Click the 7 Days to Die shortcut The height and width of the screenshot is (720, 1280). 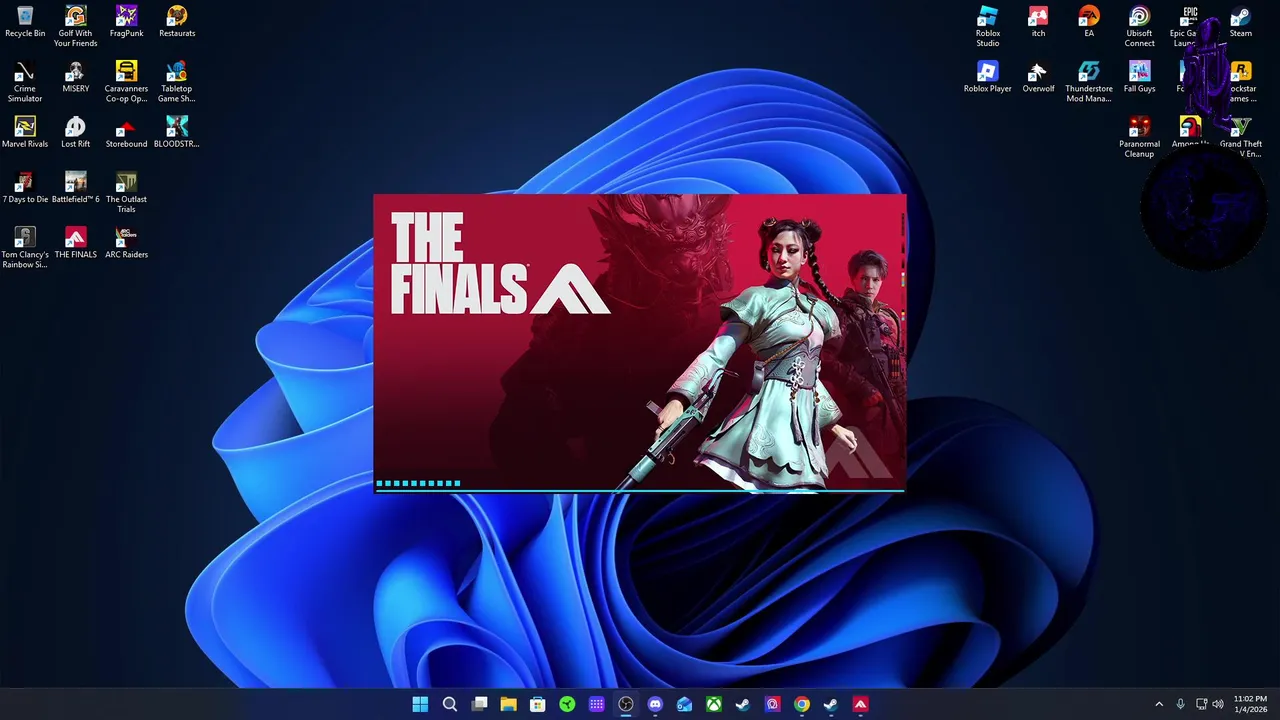coord(25,188)
